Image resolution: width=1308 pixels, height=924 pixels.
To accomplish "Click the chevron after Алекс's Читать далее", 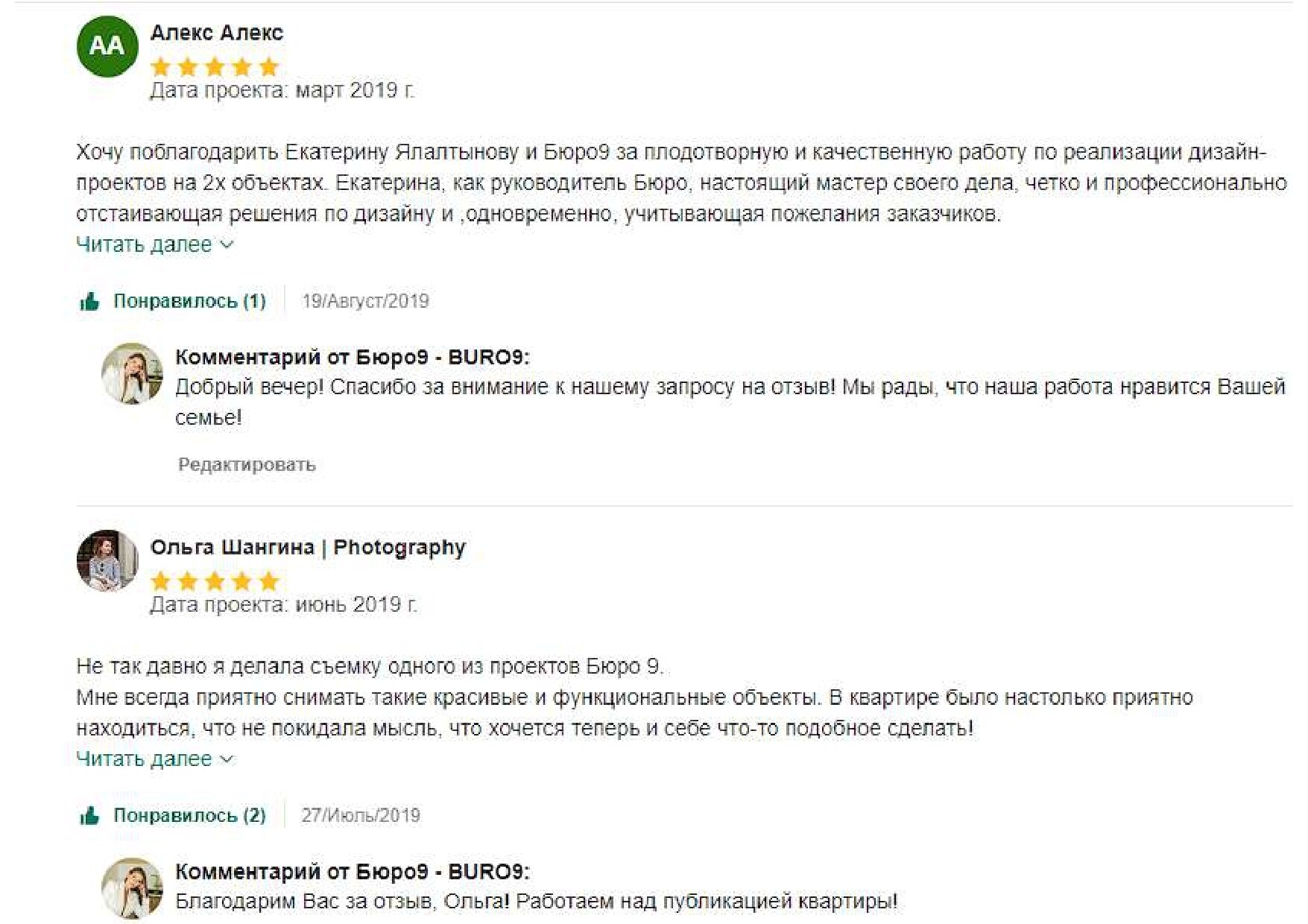I will pos(227,244).
